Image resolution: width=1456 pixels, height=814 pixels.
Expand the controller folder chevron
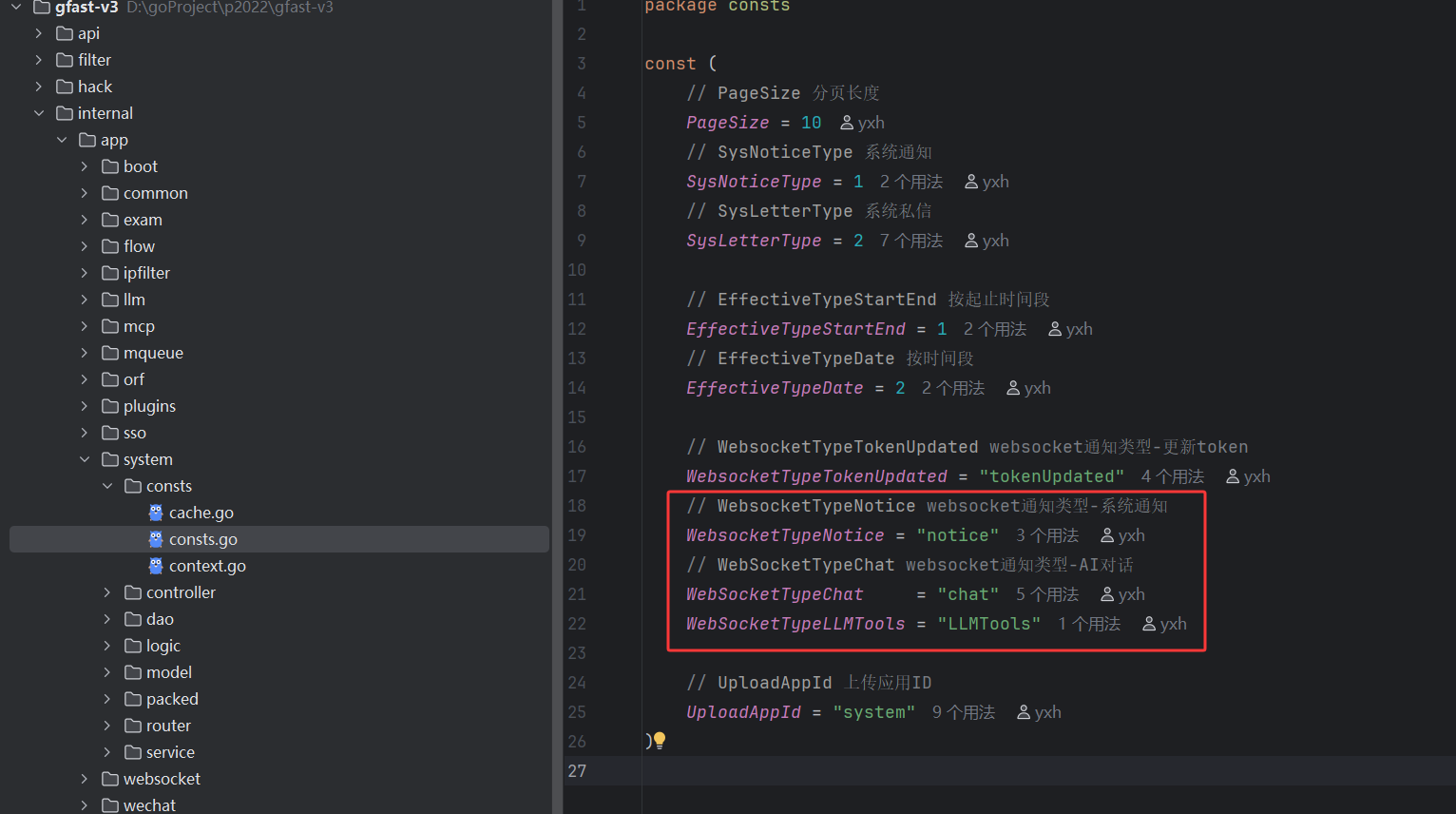click(107, 592)
